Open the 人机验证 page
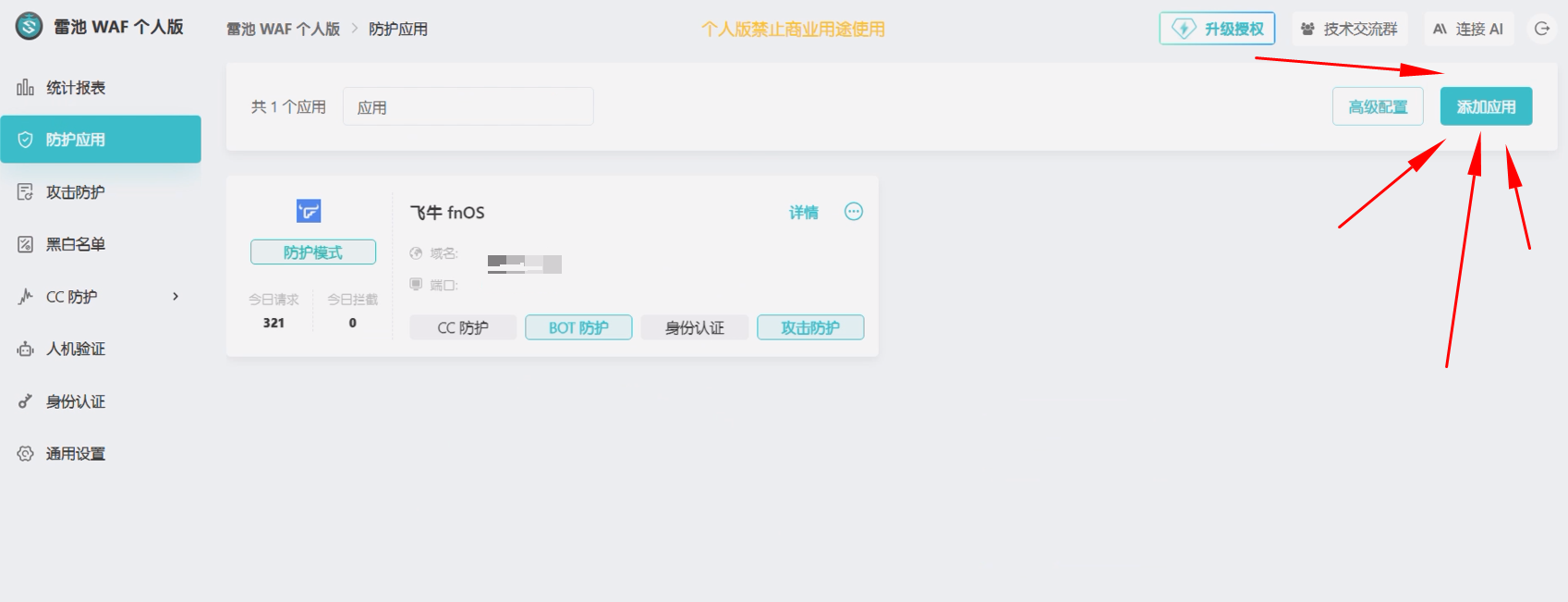1568x602 pixels. [x=101, y=349]
